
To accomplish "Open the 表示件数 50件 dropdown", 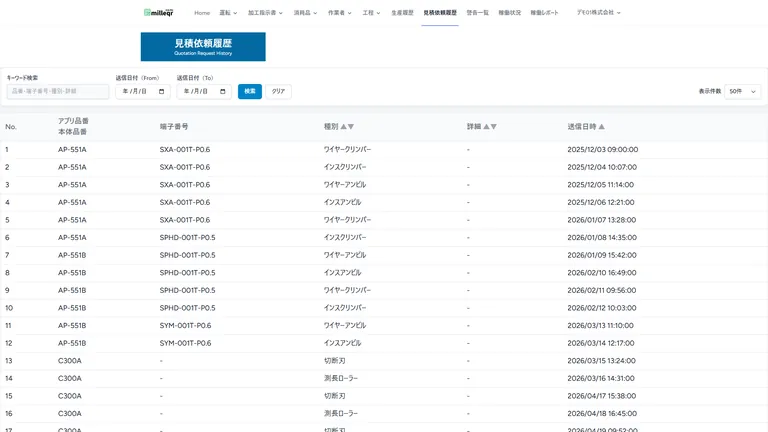I will 743,92.
